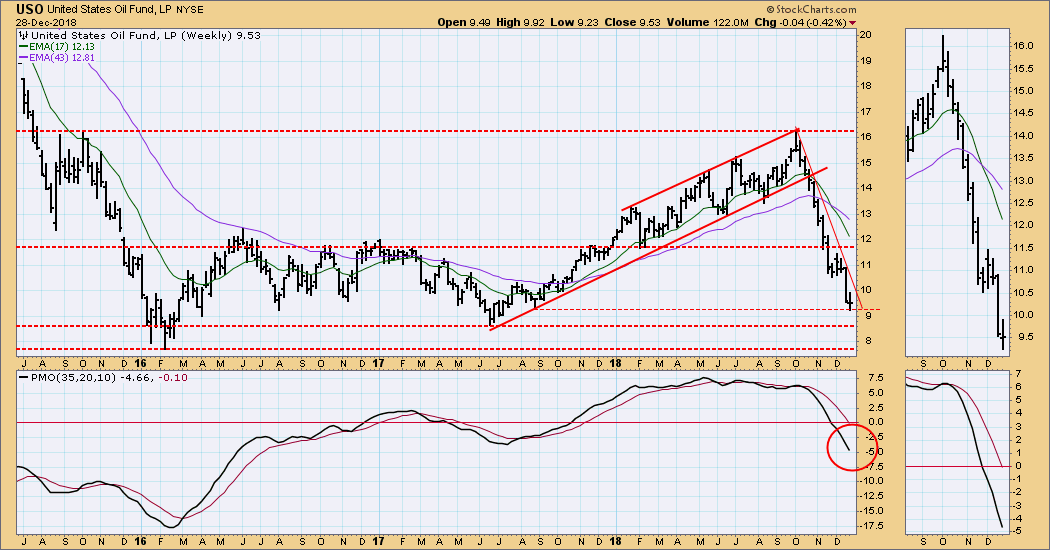The height and width of the screenshot is (550, 1050).
Task: Click the 12 label on main price axis
Action: [865, 239]
